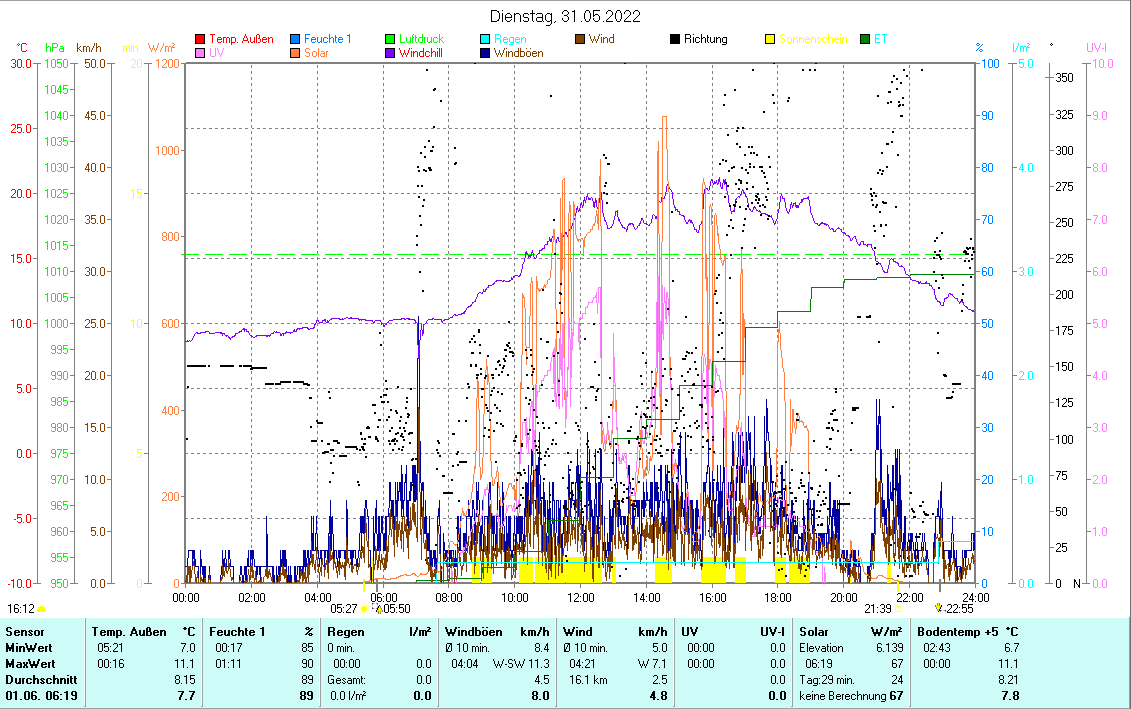Viewport: 1131px width, 709px height.
Task: Click the blue Feuchte 1 legend square
Action: (x=295, y=40)
